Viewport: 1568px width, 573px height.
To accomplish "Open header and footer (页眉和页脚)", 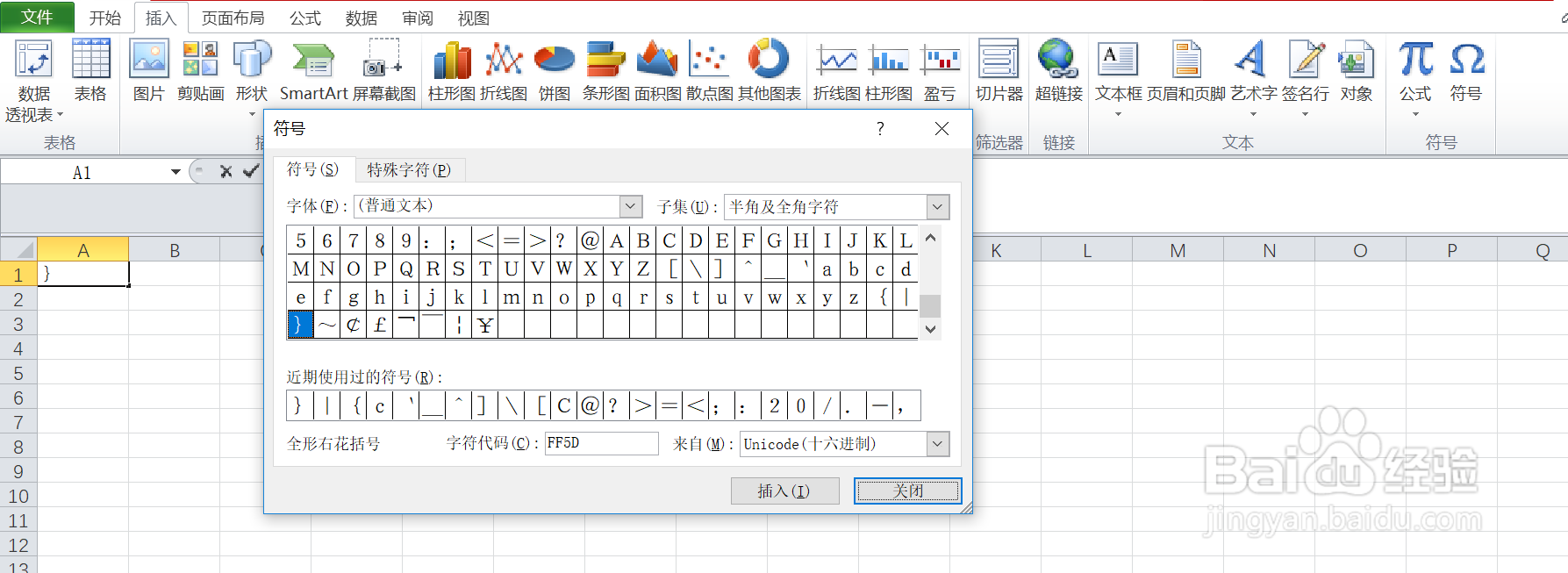I will (1186, 71).
